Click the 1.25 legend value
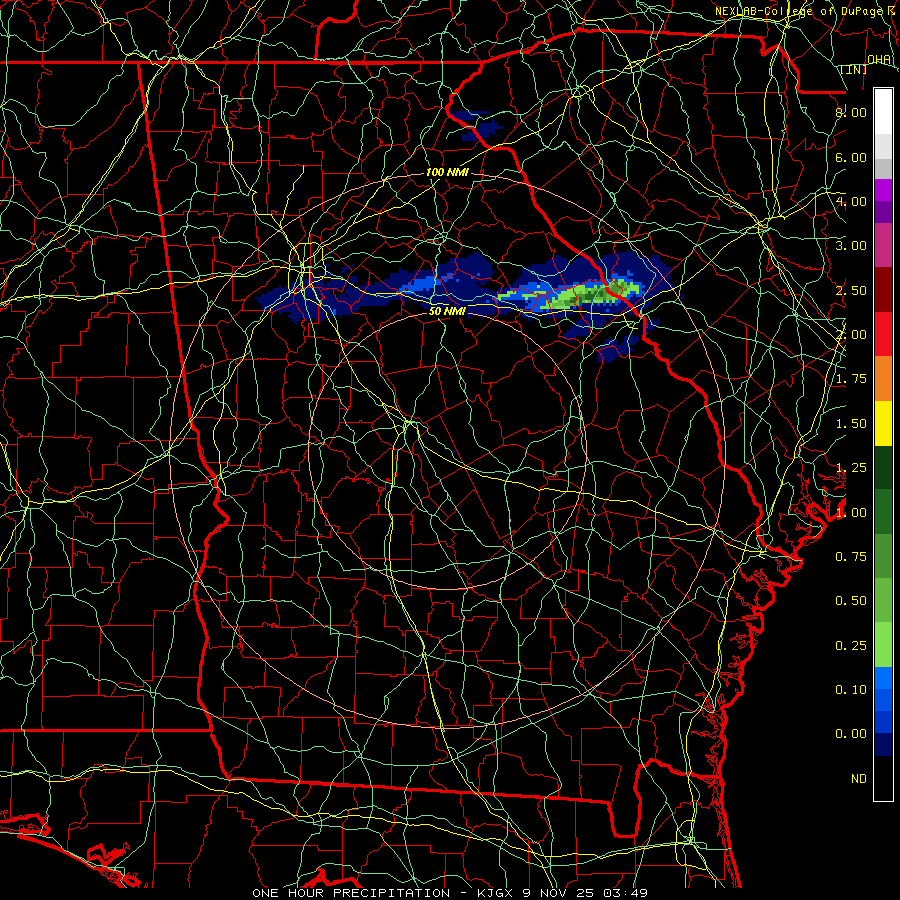The width and height of the screenshot is (900, 900). tap(850, 468)
